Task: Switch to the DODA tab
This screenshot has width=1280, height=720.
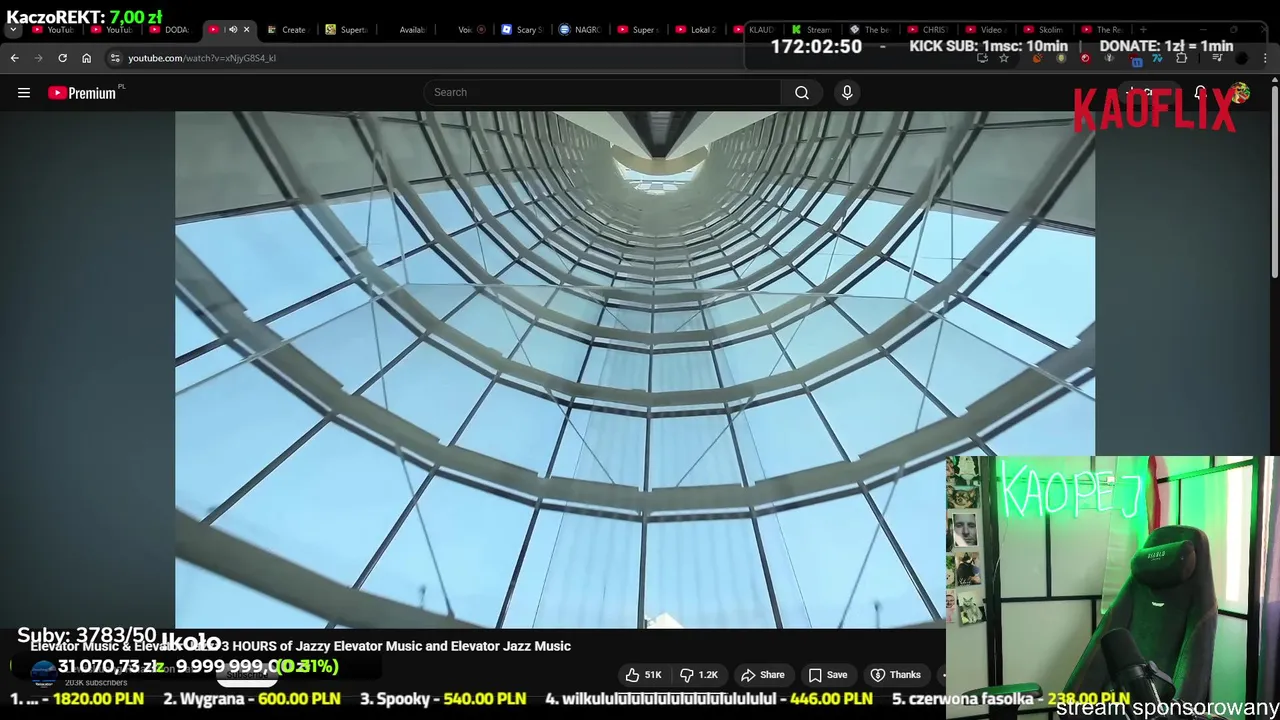Action: [170, 29]
